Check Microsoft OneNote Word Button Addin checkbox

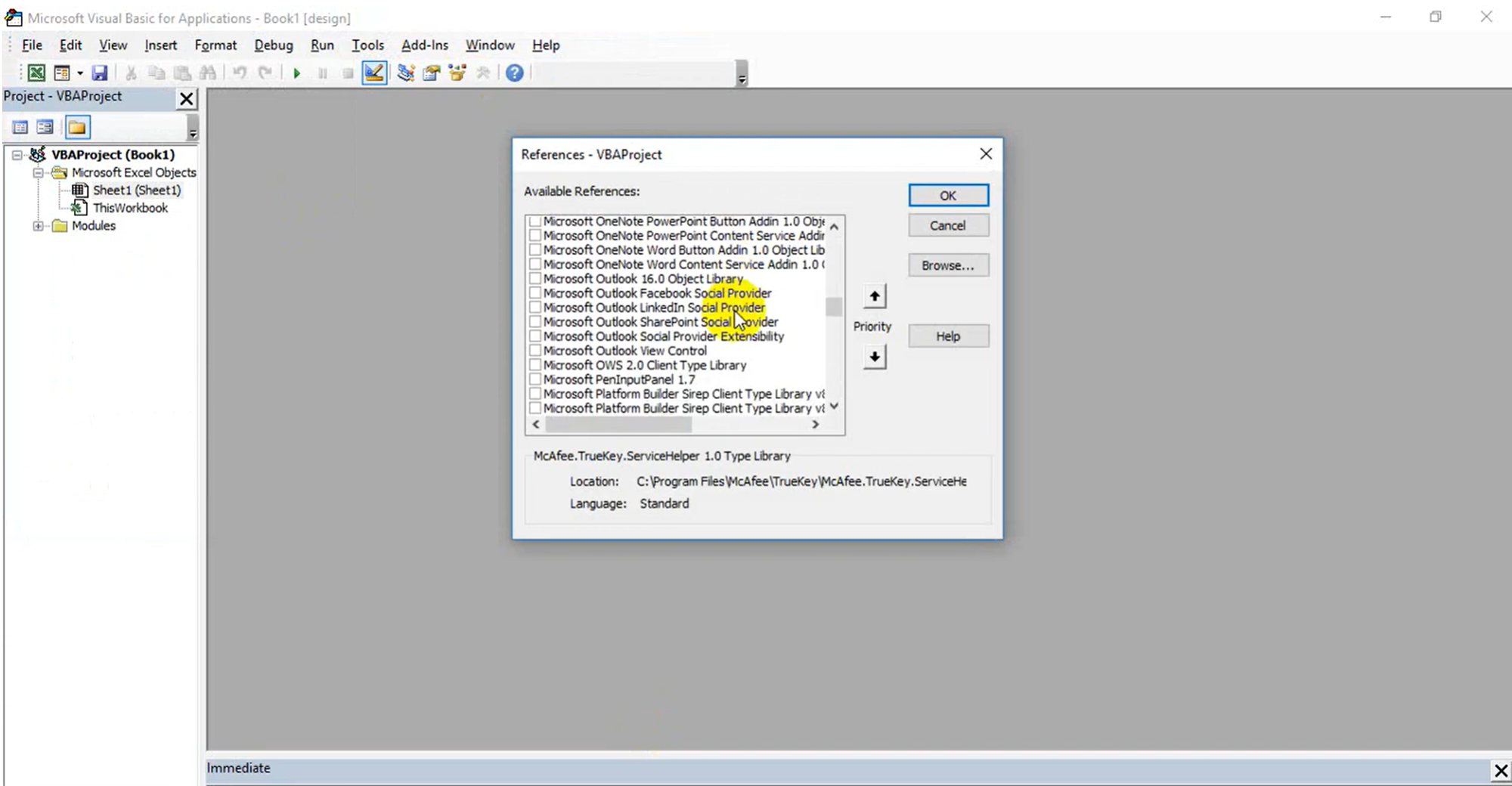[x=535, y=250]
